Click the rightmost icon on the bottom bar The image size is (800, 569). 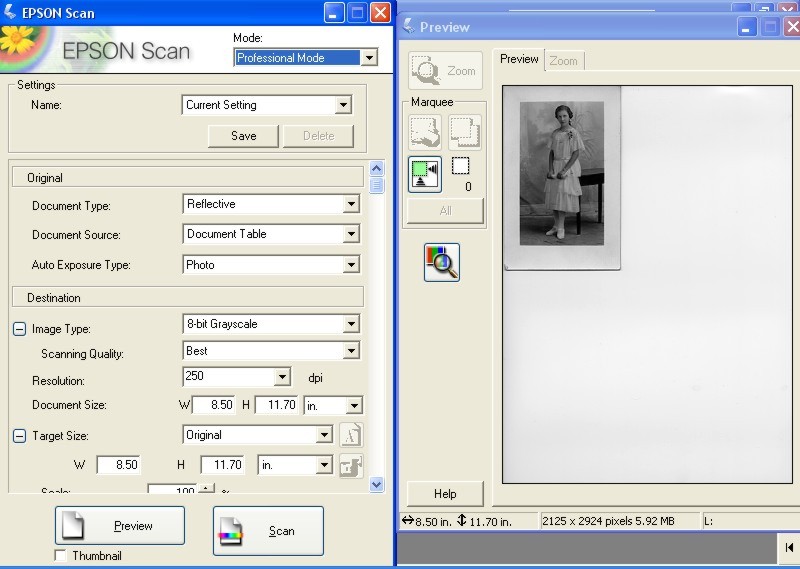[789, 547]
